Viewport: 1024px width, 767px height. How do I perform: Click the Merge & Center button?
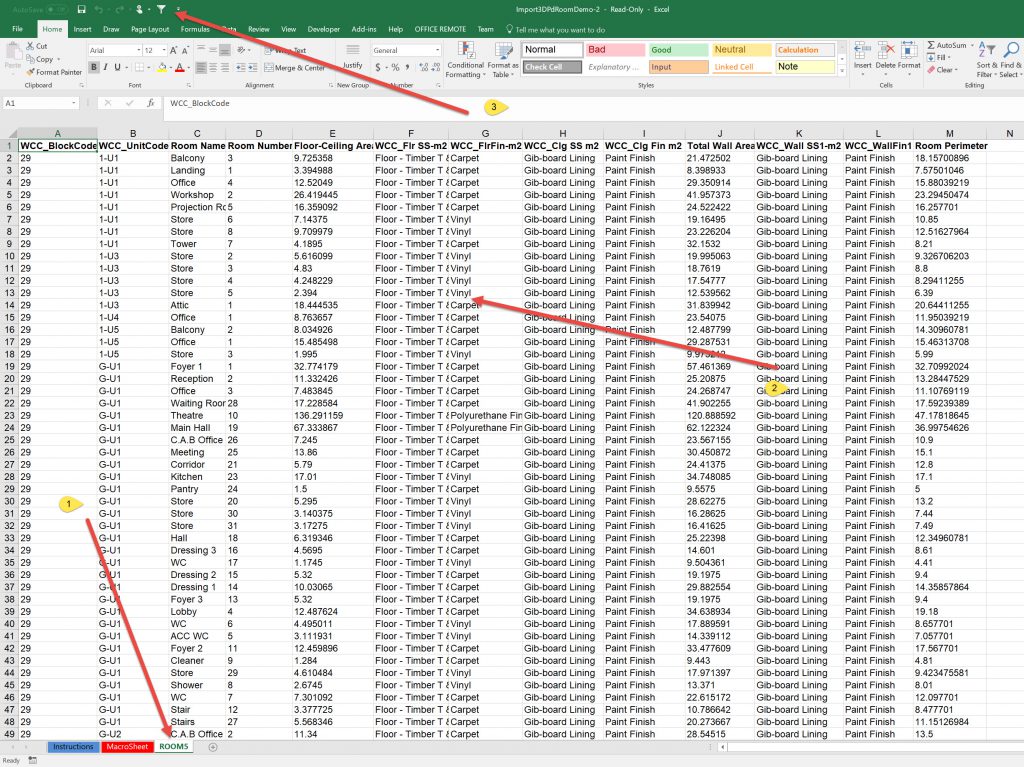[x=293, y=68]
